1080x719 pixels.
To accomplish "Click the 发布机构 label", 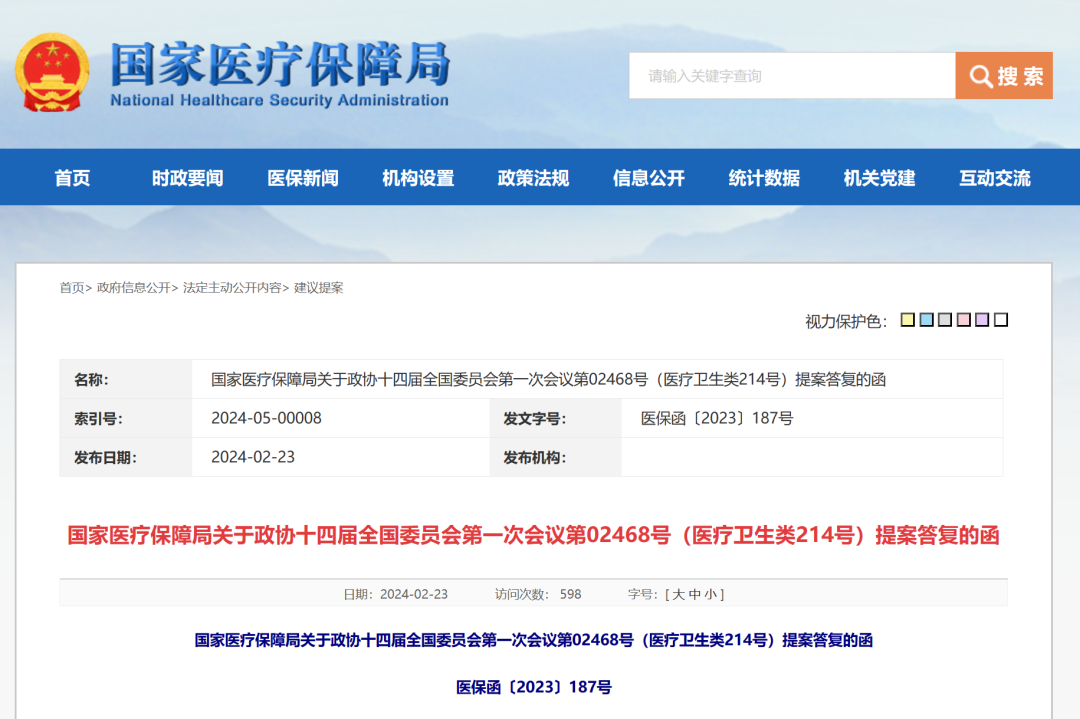I will coord(534,458).
